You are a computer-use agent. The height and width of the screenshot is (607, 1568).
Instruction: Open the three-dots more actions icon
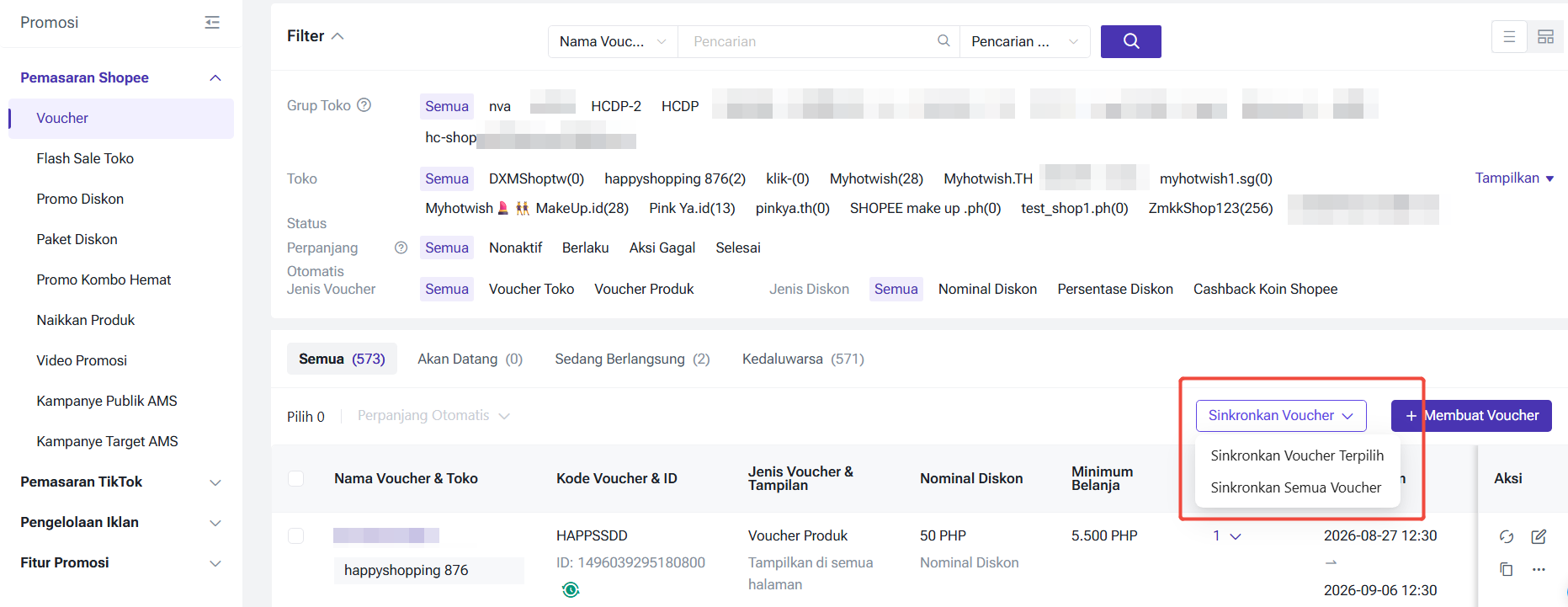(x=1539, y=569)
